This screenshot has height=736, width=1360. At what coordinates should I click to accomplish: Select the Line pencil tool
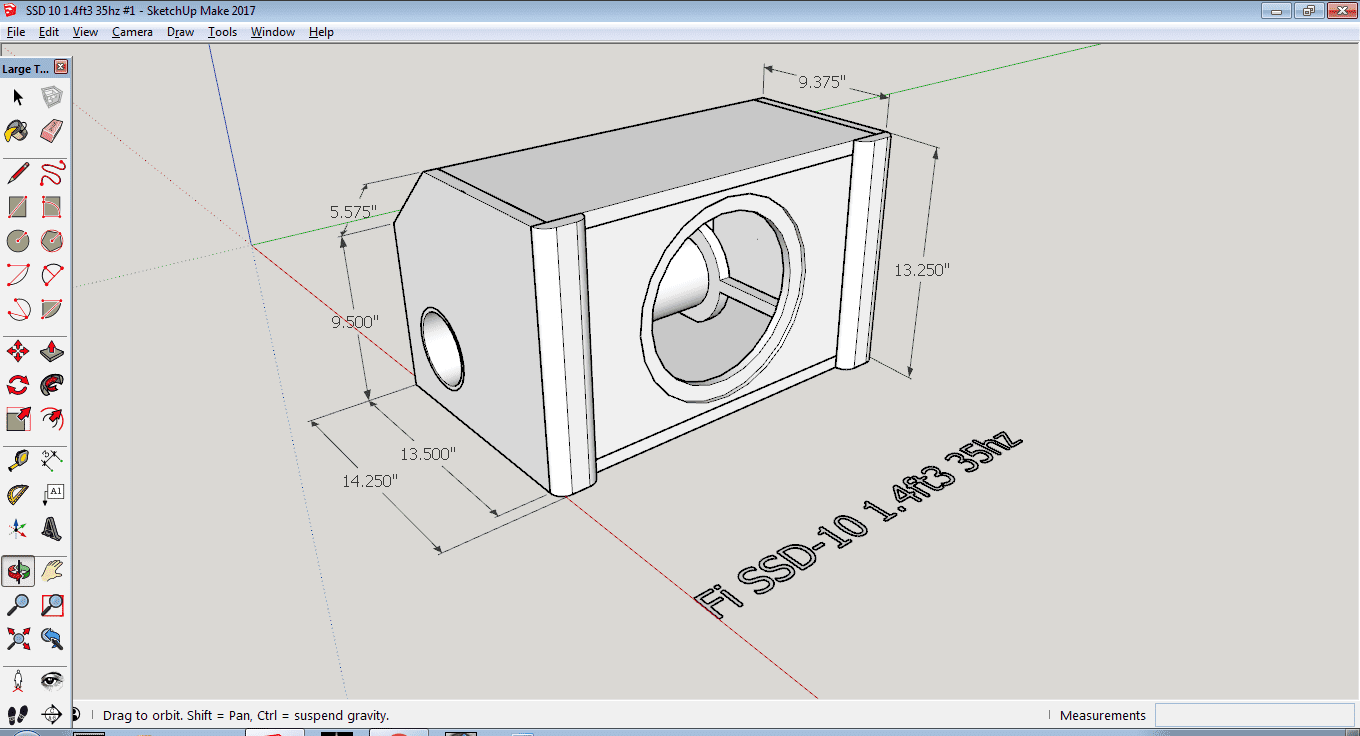tap(18, 173)
